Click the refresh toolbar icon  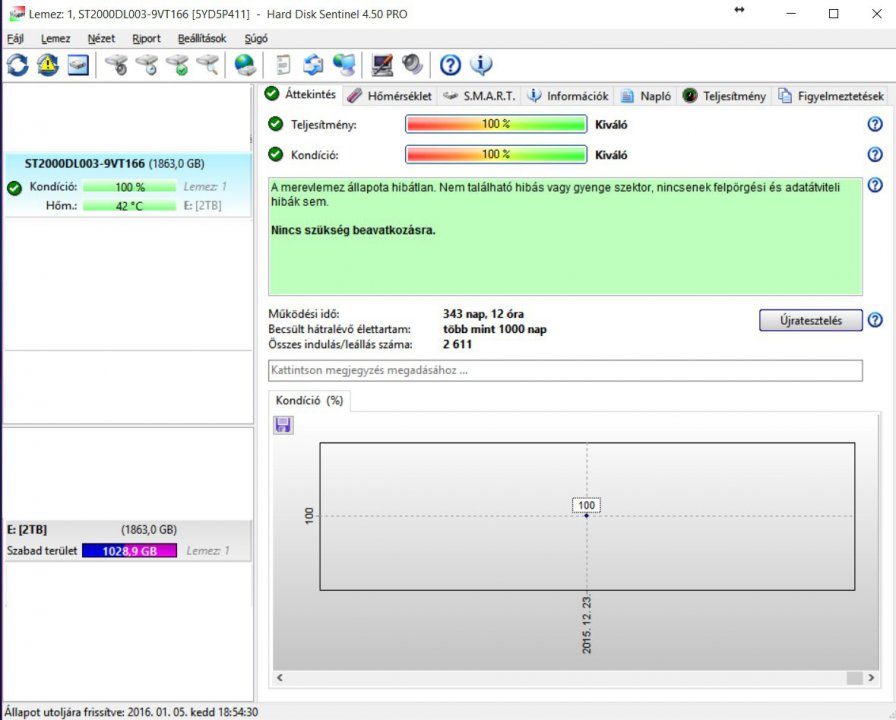(x=17, y=65)
